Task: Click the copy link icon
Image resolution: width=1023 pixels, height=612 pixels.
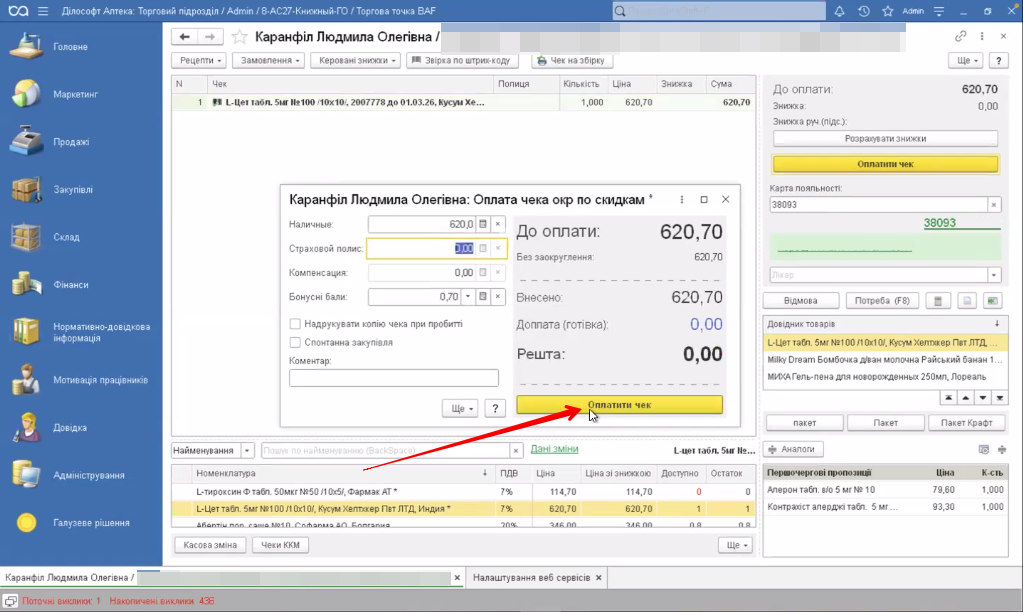Action: (961, 36)
